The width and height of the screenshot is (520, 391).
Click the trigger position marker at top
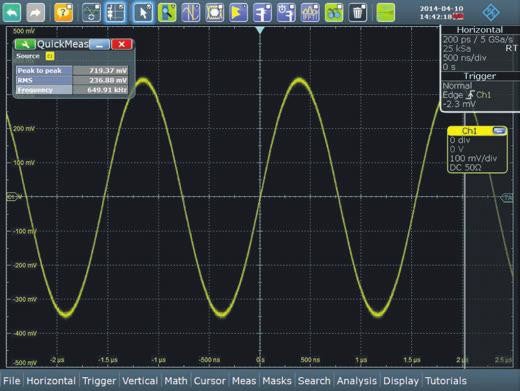click(x=260, y=30)
